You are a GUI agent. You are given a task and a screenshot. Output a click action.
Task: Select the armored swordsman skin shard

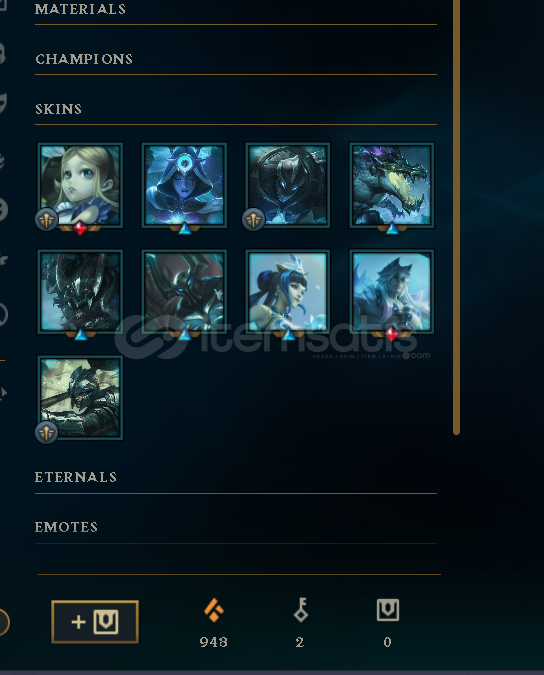click(80, 397)
